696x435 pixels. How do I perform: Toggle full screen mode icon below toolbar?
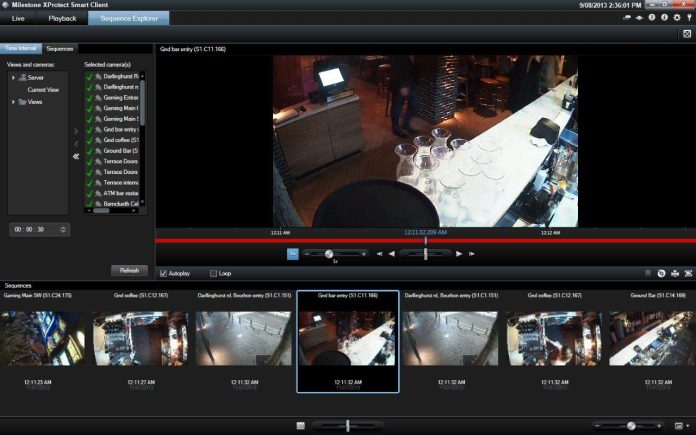(687, 34)
